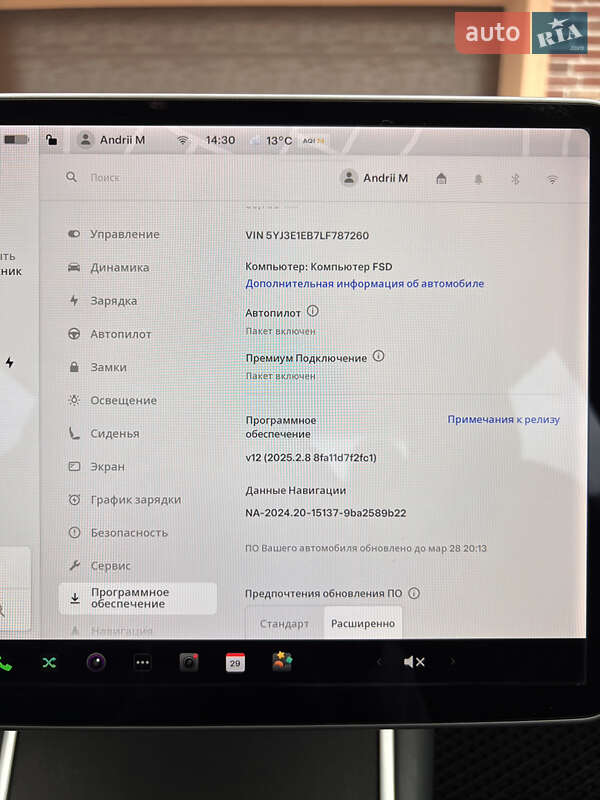Tap the Wi-Fi indicator in status bar
600x800 pixels.
[x=183, y=140]
